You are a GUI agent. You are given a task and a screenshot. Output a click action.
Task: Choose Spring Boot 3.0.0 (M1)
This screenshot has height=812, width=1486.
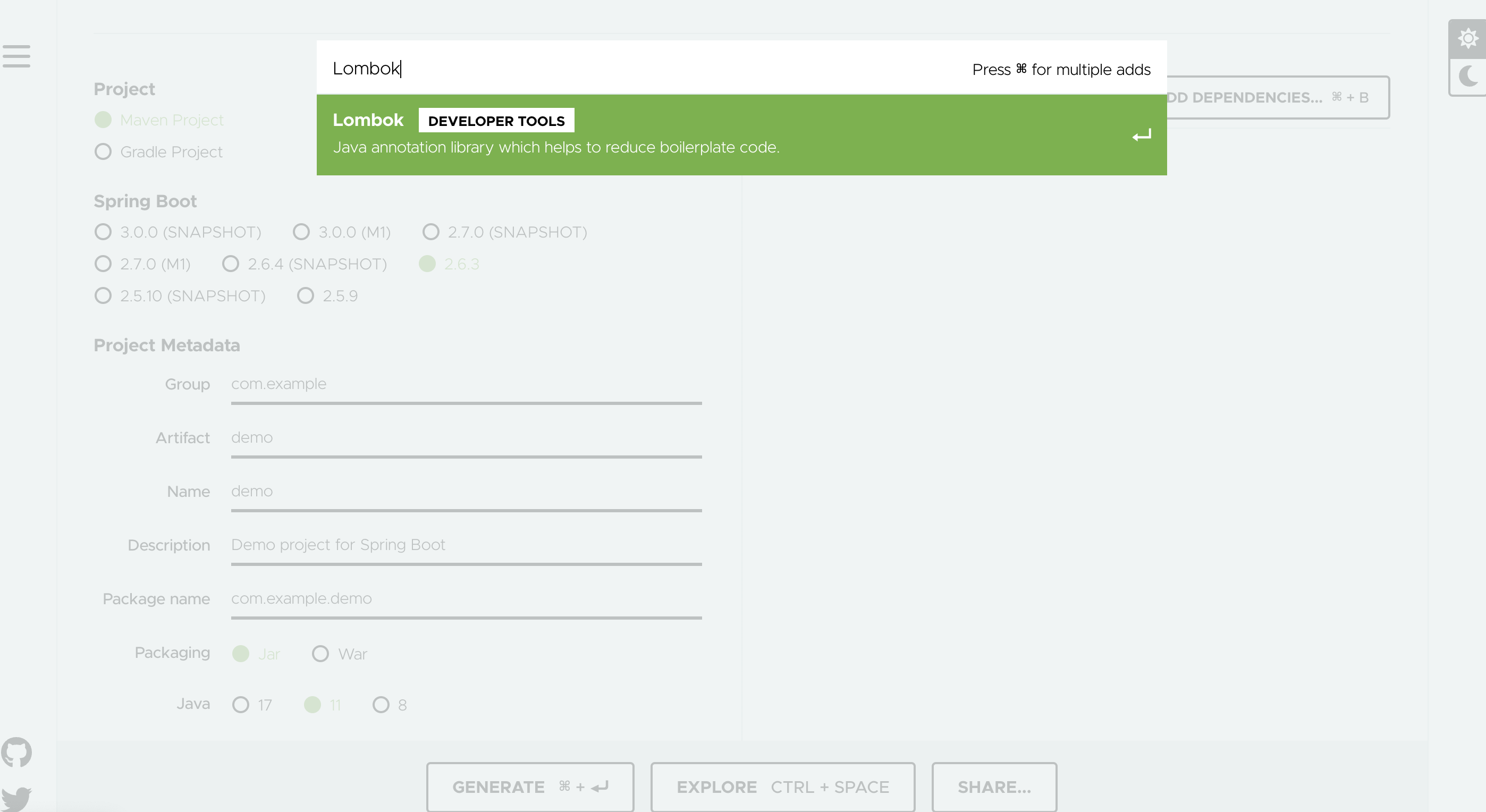(x=301, y=232)
